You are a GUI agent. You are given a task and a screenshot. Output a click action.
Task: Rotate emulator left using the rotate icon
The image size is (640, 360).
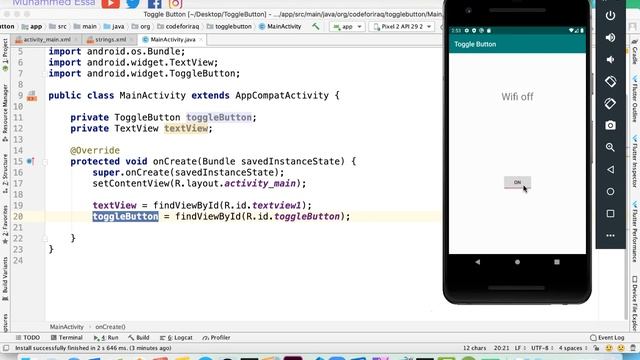610,81
